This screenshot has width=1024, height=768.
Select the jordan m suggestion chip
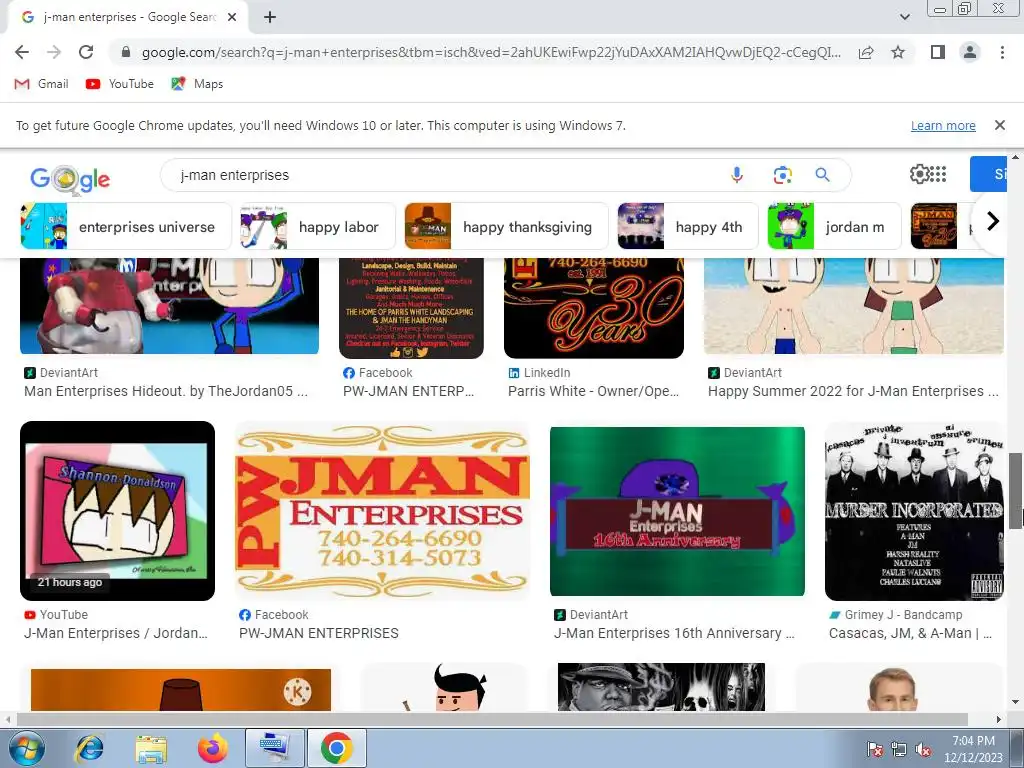[834, 227]
